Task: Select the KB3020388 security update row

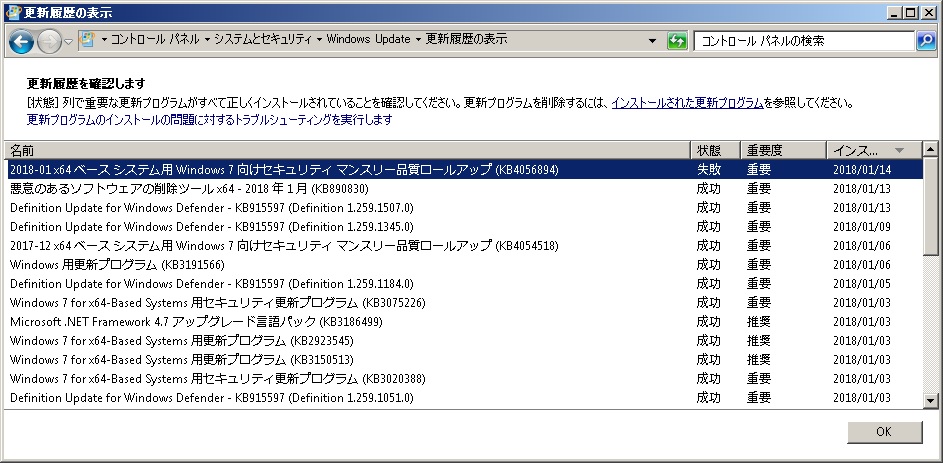Action: [465, 379]
